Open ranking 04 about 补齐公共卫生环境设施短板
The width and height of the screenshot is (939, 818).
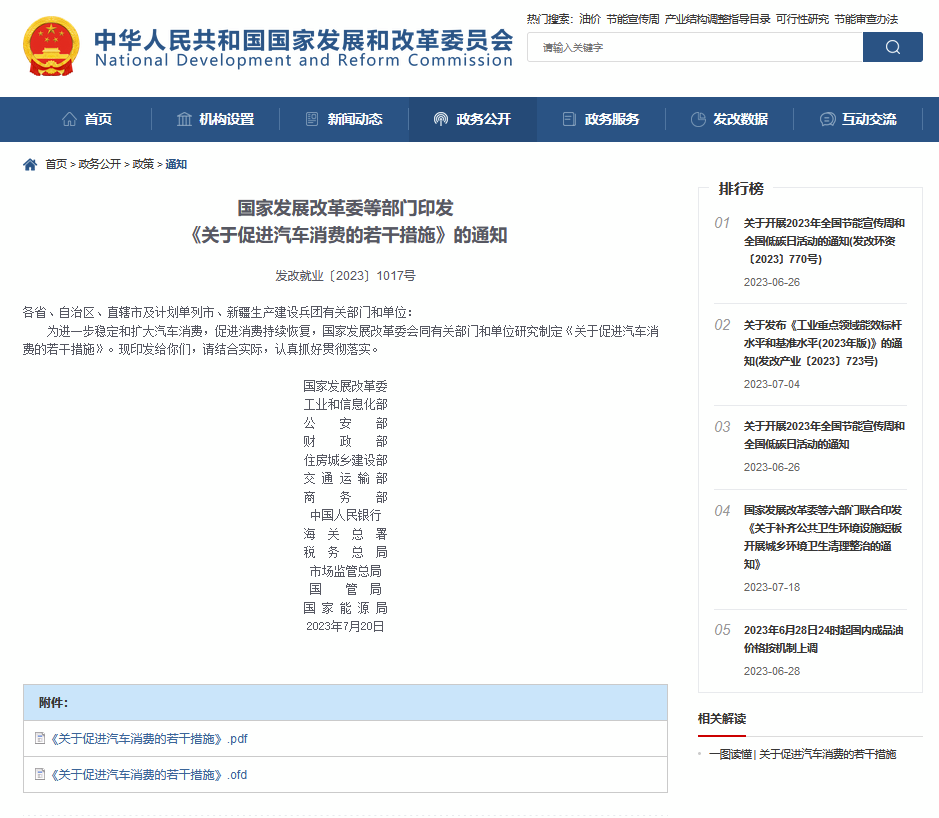point(823,537)
